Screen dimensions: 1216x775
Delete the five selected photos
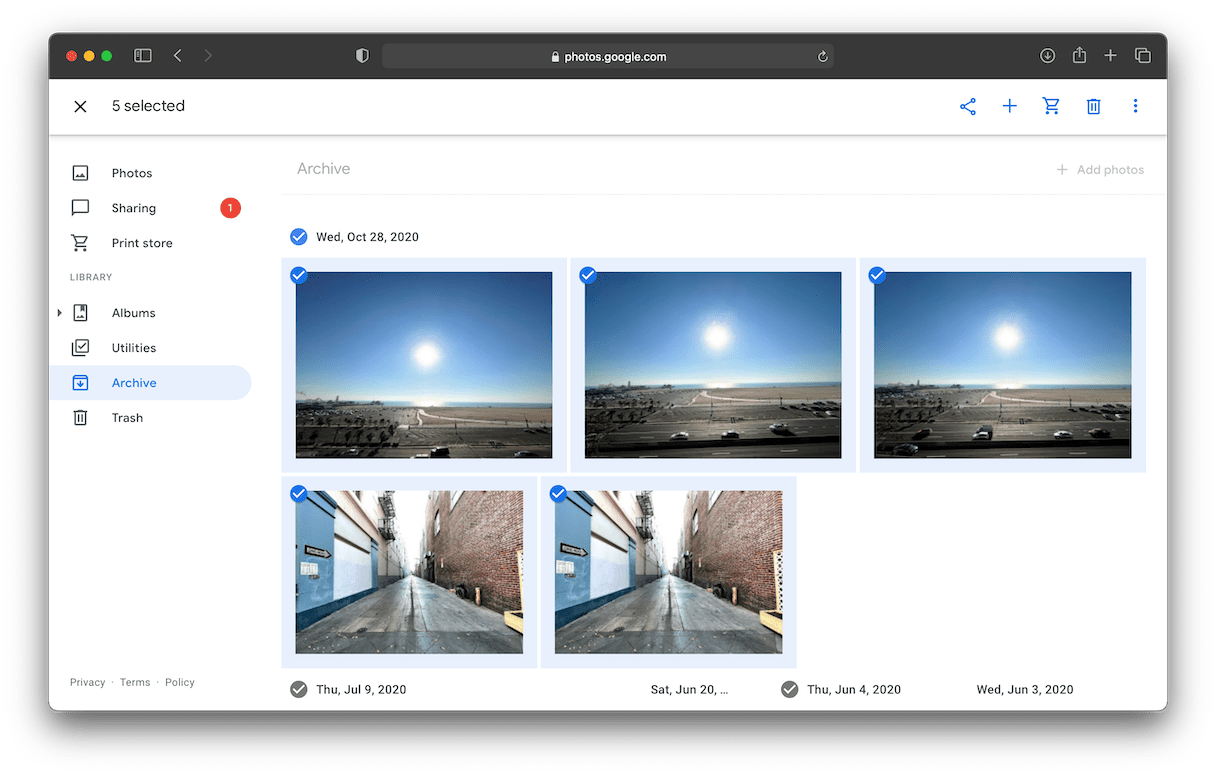[x=1094, y=106]
